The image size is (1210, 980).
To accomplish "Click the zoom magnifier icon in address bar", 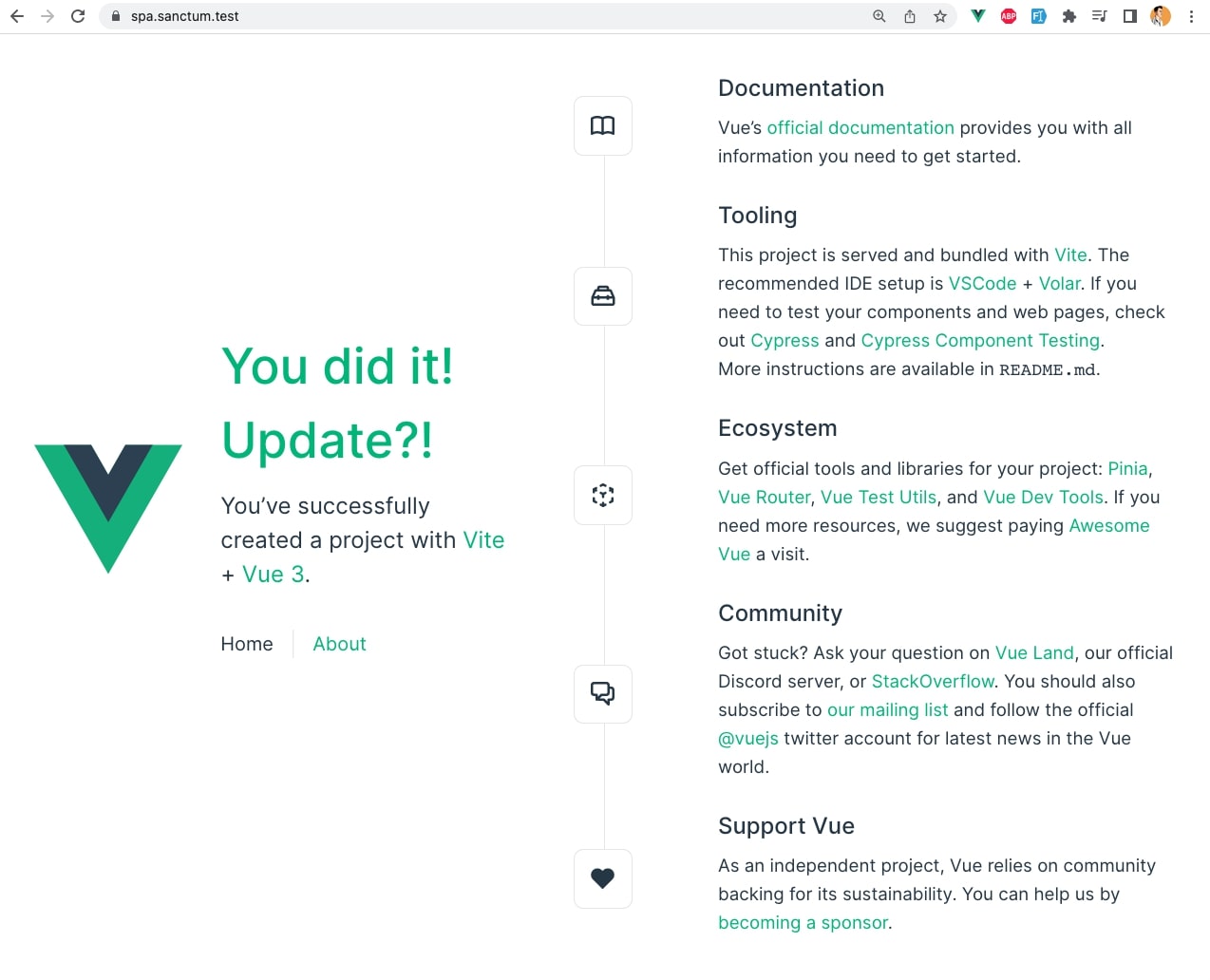I will click(x=879, y=16).
